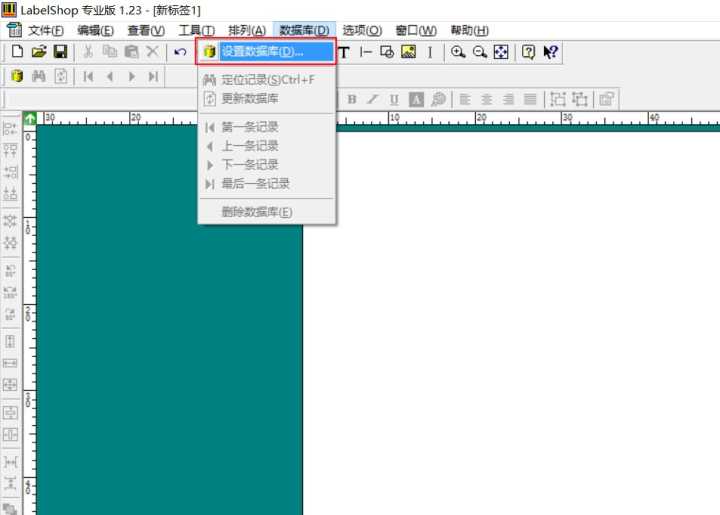Open the 帮助(H) menu
The width and height of the screenshot is (720, 515).
pos(469,31)
